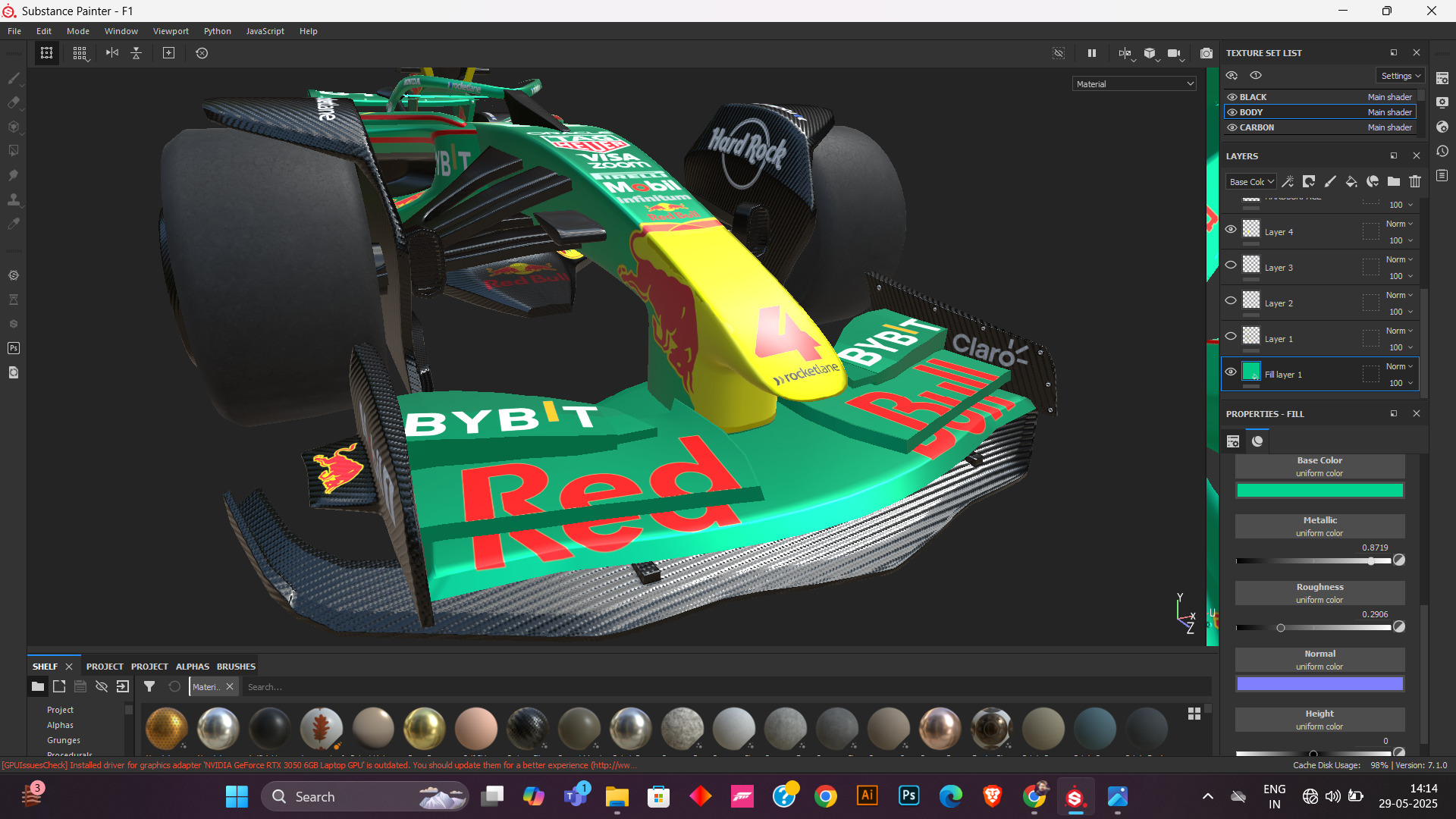Select the Alphas shelf category

point(60,725)
